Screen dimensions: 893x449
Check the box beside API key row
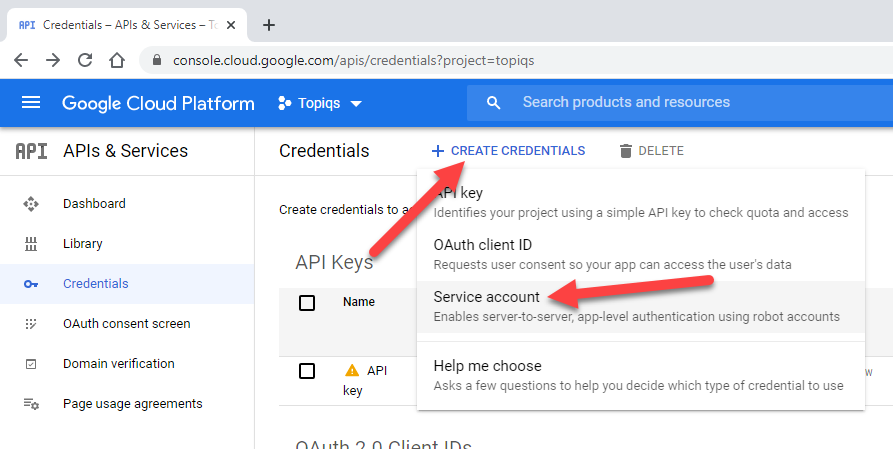pyautogui.click(x=307, y=371)
